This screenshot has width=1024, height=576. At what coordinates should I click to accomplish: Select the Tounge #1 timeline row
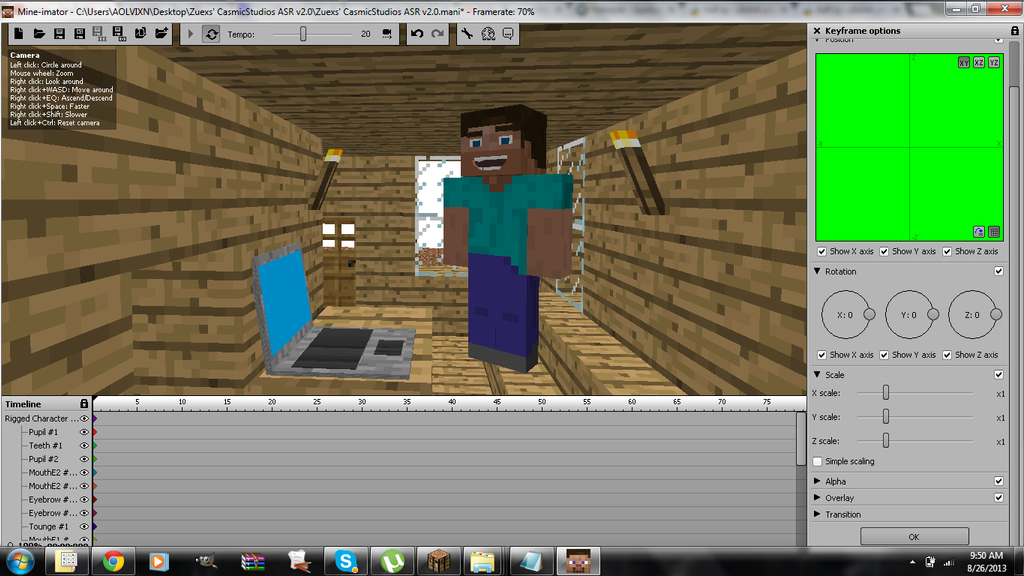pos(444,526)
